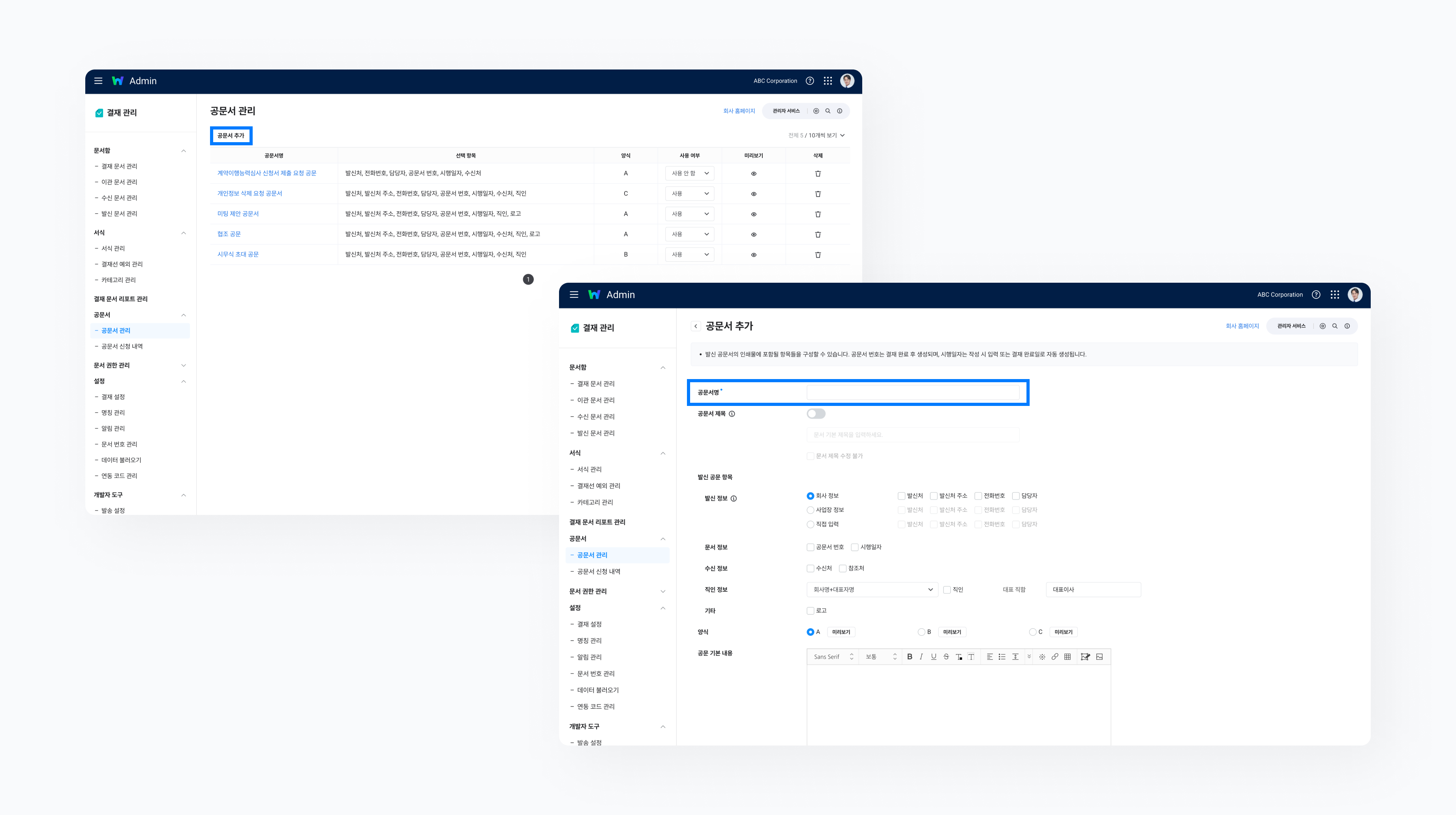Open the 개인정보 삭제 요청 공문서 link

(249, 193)
